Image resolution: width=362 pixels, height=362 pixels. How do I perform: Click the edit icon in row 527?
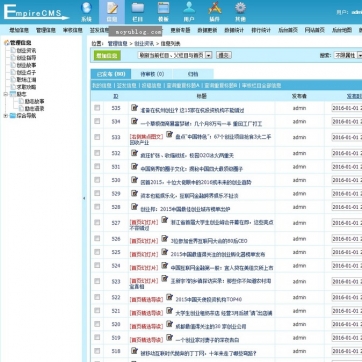pos(164,220)
